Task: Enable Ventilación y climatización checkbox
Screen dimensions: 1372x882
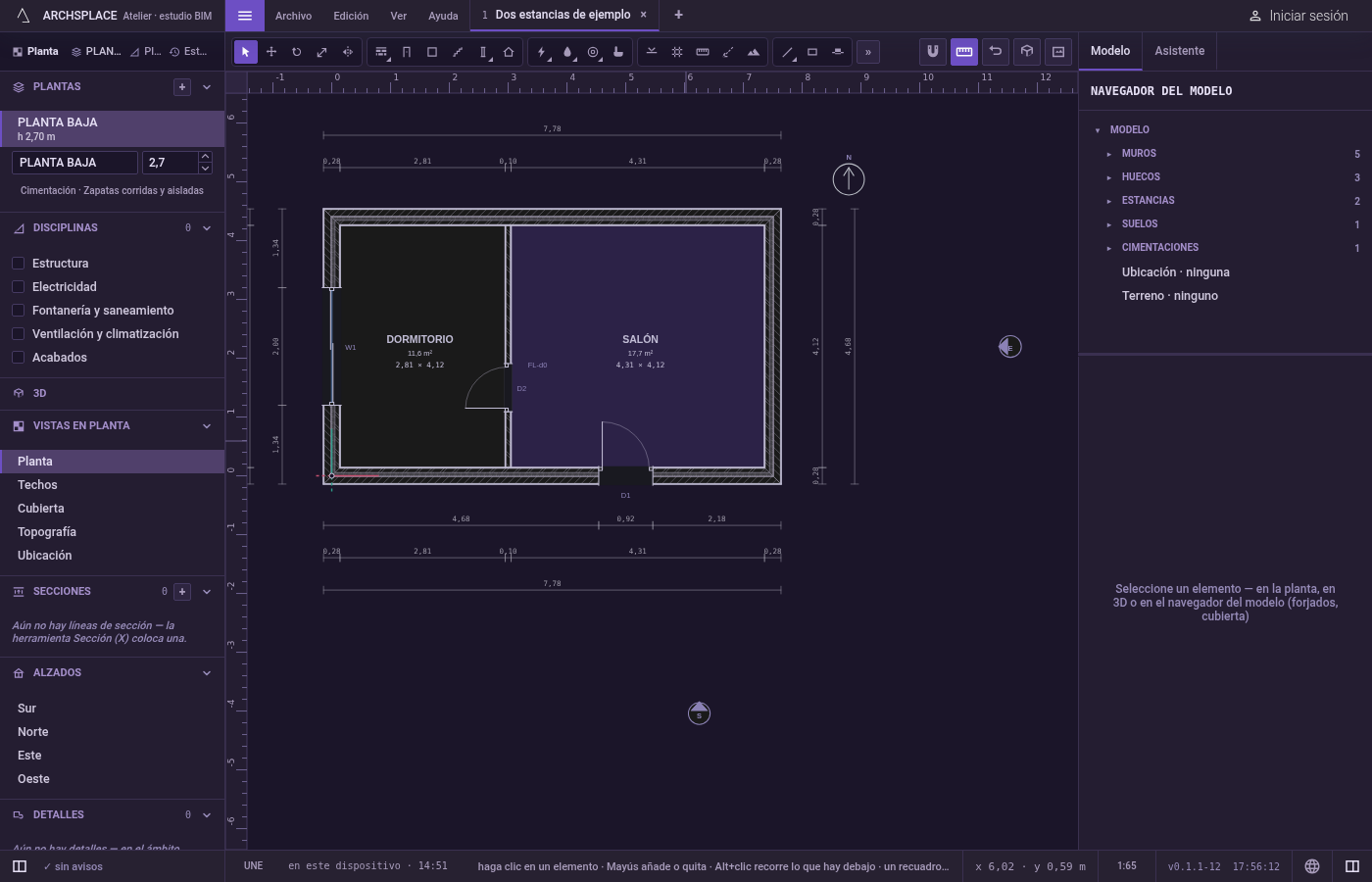Action: [18, 334]
